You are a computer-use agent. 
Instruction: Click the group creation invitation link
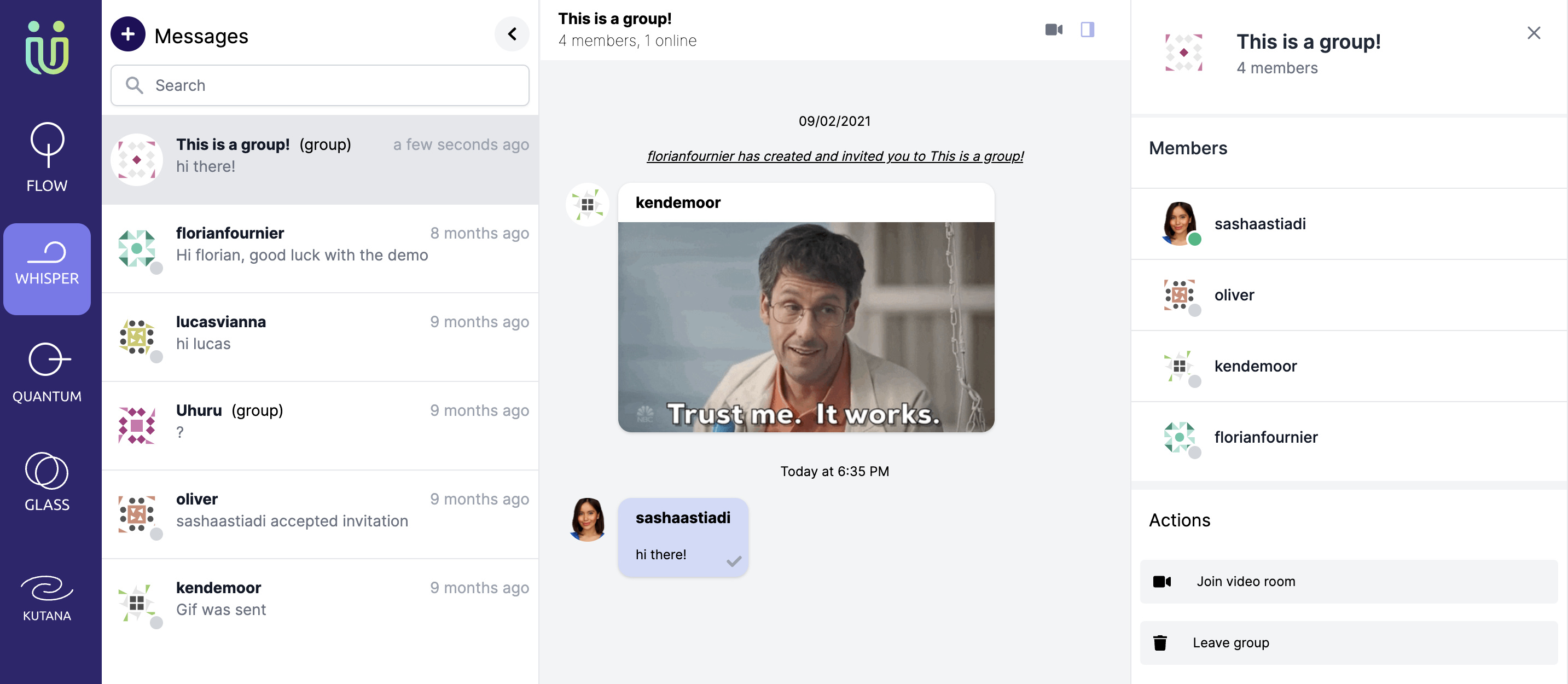tap(834, 156)
